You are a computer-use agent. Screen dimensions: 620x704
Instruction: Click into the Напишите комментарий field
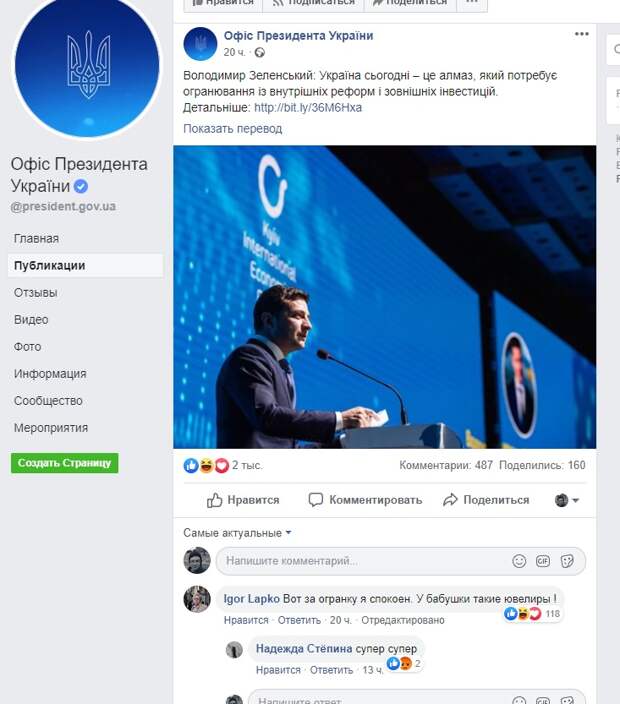click(x=366, y=561)
